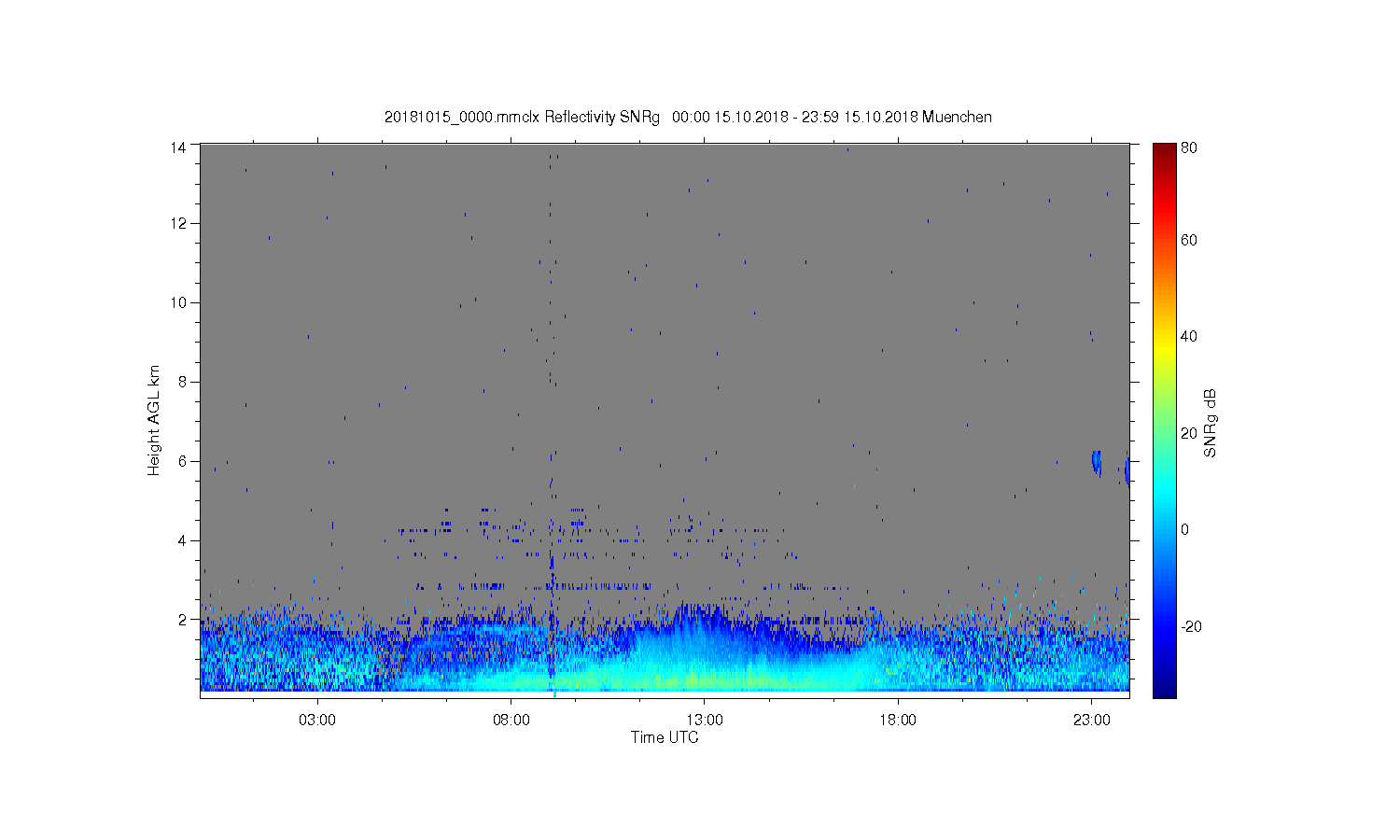Click the 18:00 time tick label
Image resolution: width=1400 pixels, height=840 pixels.
[898, 721]
